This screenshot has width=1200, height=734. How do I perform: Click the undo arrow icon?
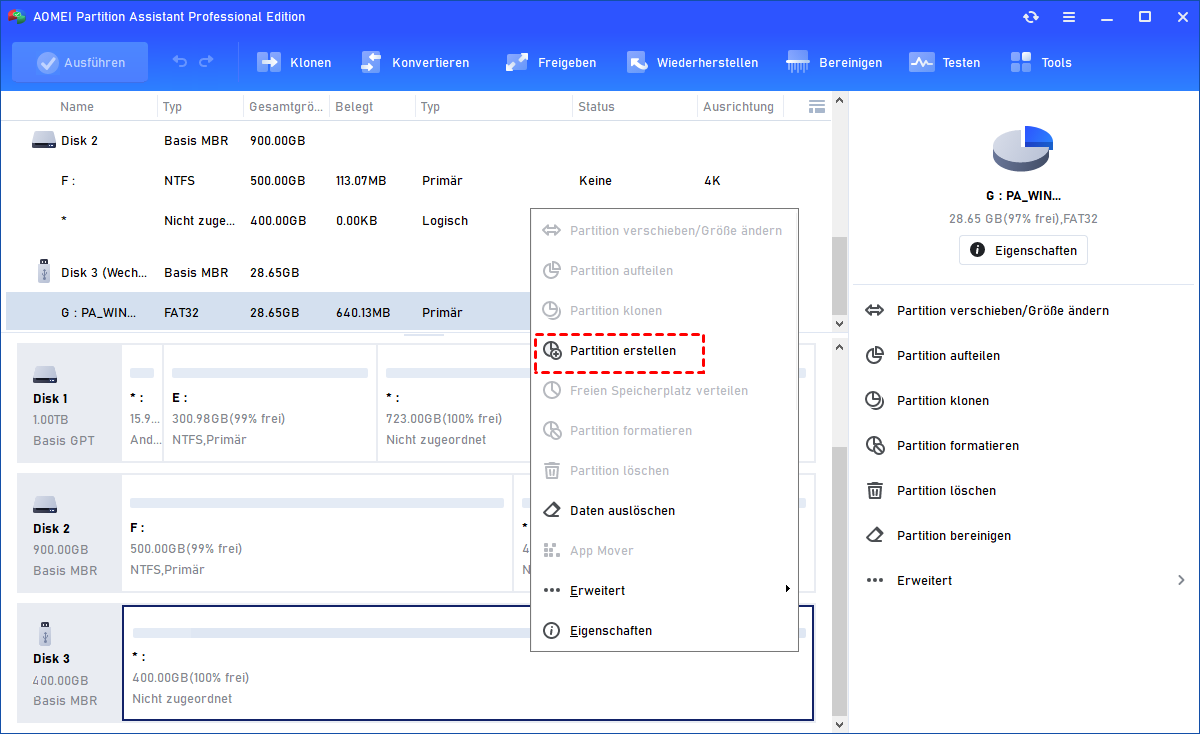pyautogui.click(x=180, y=62)
